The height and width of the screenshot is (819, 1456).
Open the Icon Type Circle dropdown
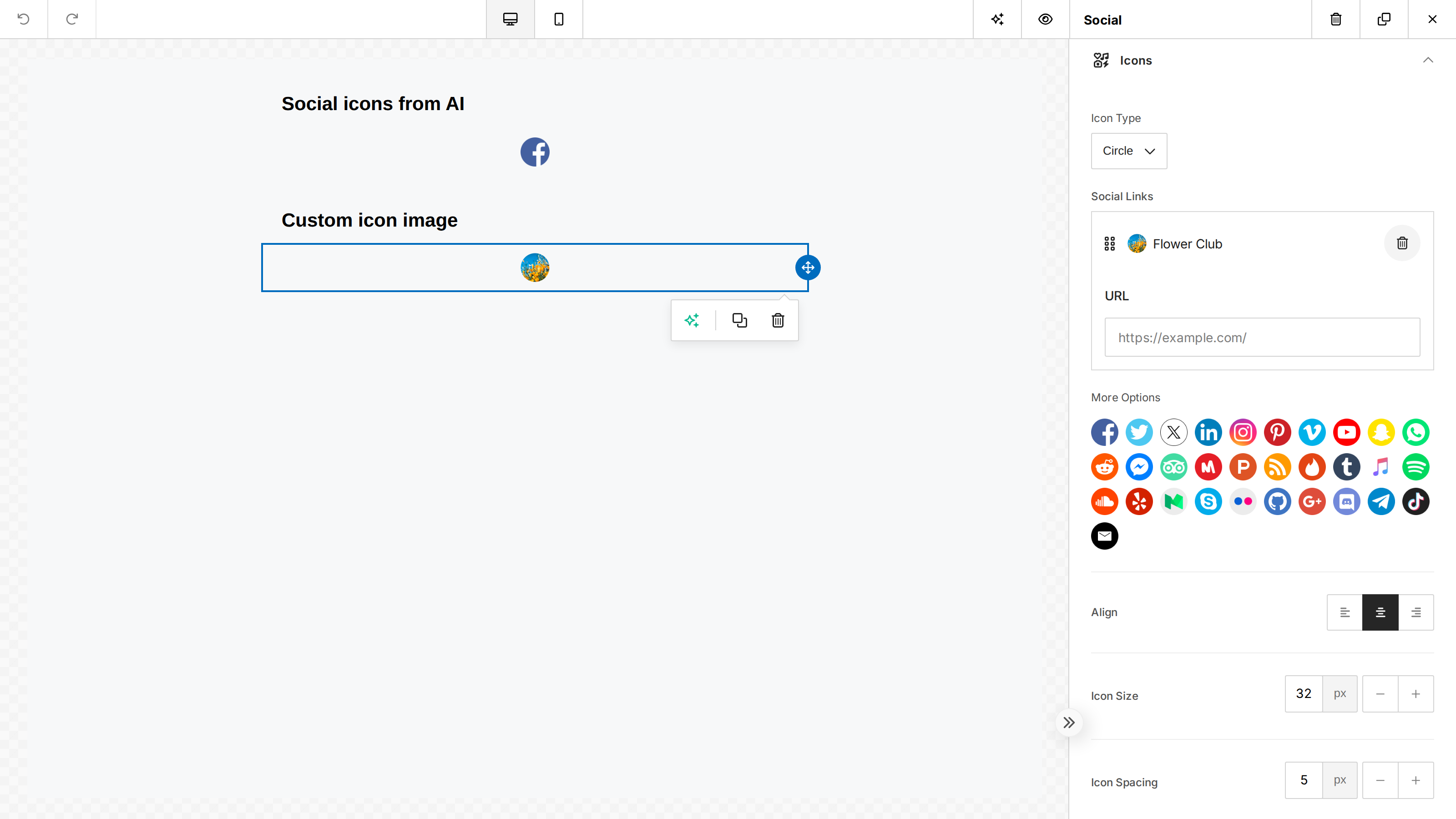click(1129, 151)
